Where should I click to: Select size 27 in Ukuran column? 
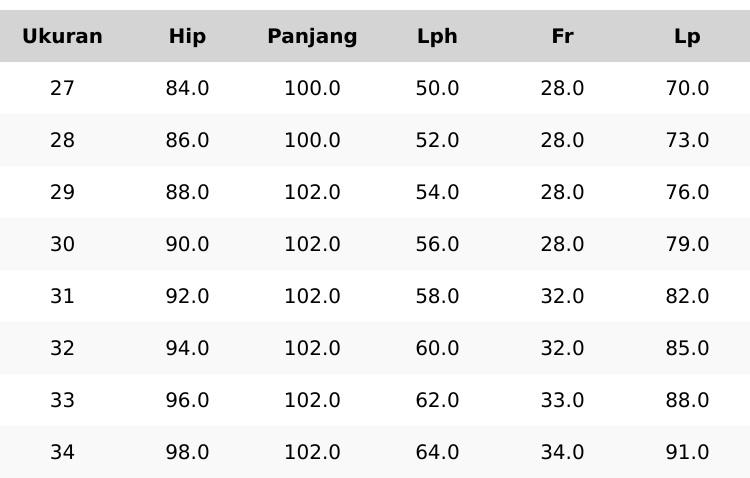(x=62, y=89)
